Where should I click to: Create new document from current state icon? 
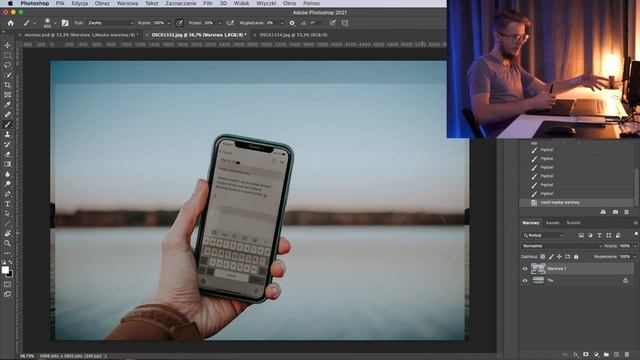(x=603, y=212)
